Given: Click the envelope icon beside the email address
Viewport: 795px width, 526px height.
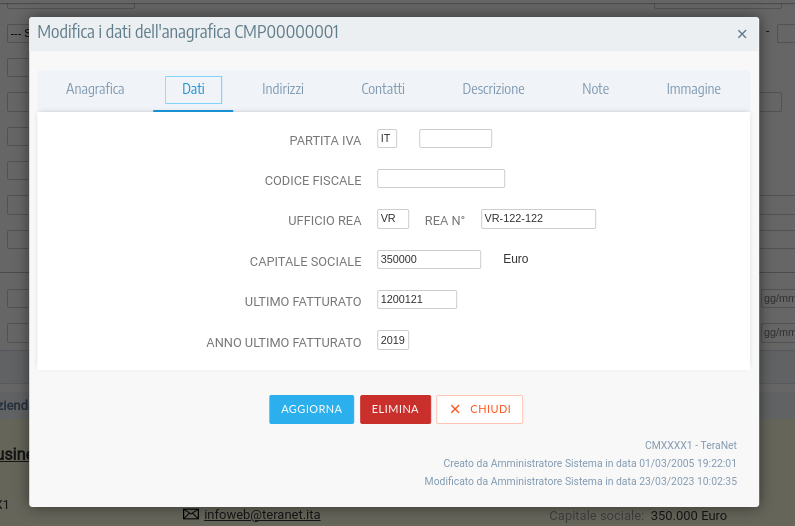Looking at the screenshot, I should coord(191,514).
